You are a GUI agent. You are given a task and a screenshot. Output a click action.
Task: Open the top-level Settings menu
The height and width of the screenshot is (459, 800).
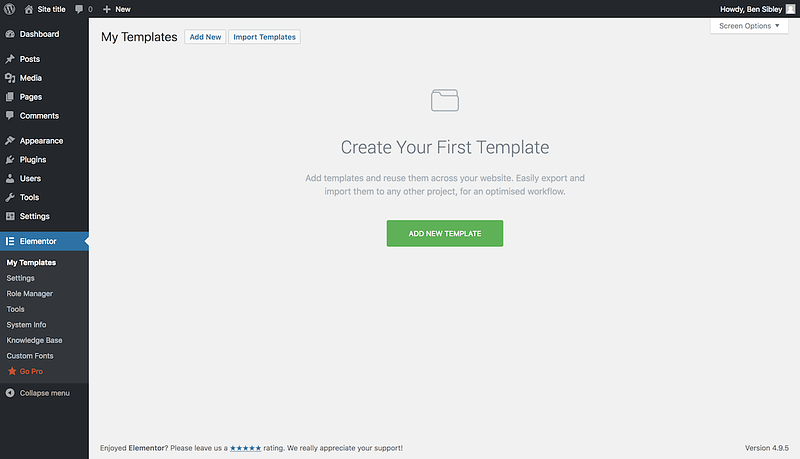(x=44, y=216)
